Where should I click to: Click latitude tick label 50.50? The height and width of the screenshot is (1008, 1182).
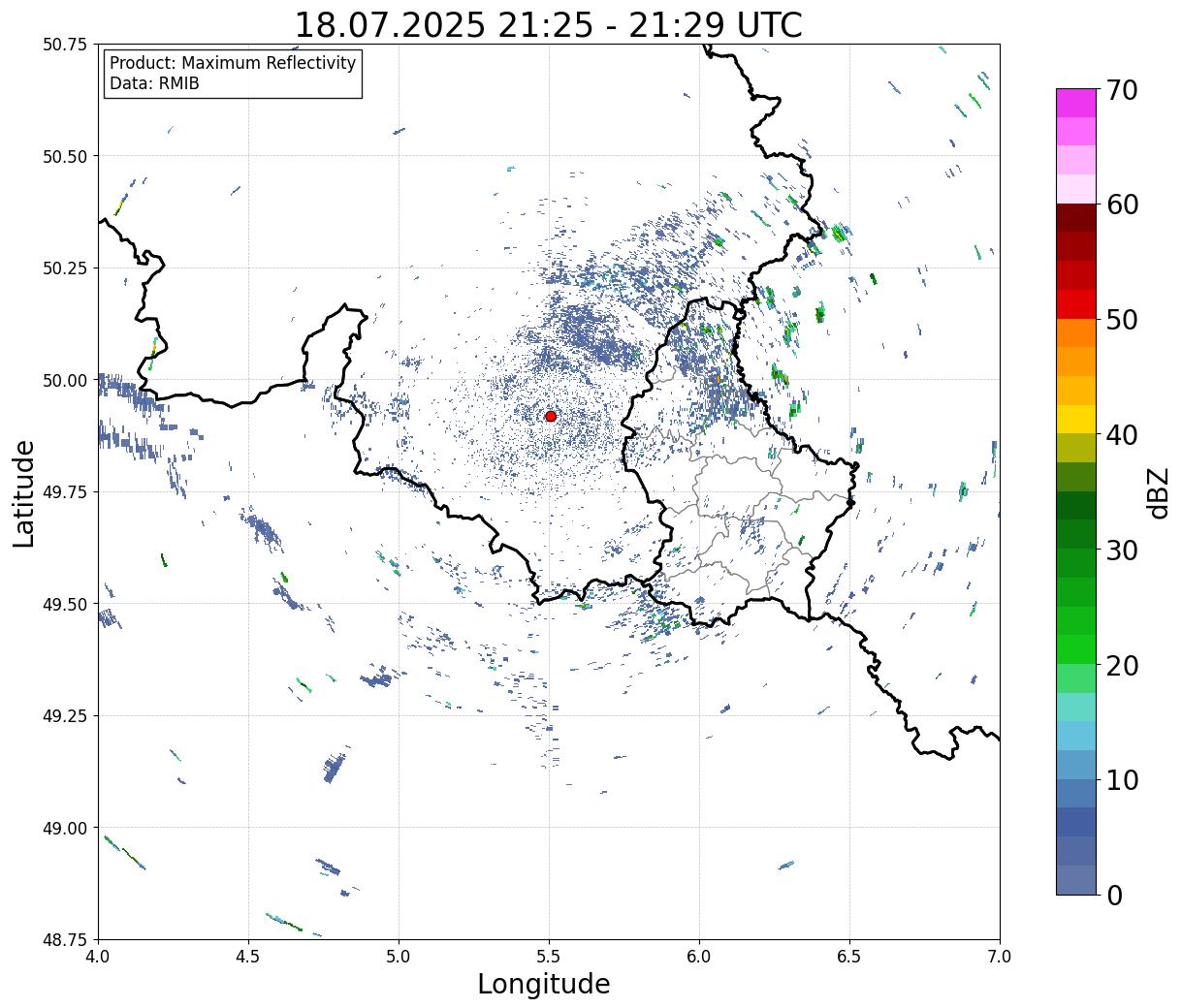(65, 156)
